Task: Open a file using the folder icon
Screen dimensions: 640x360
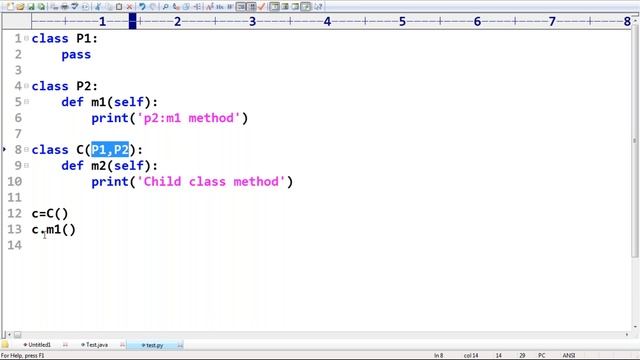Action: (20, 7)
